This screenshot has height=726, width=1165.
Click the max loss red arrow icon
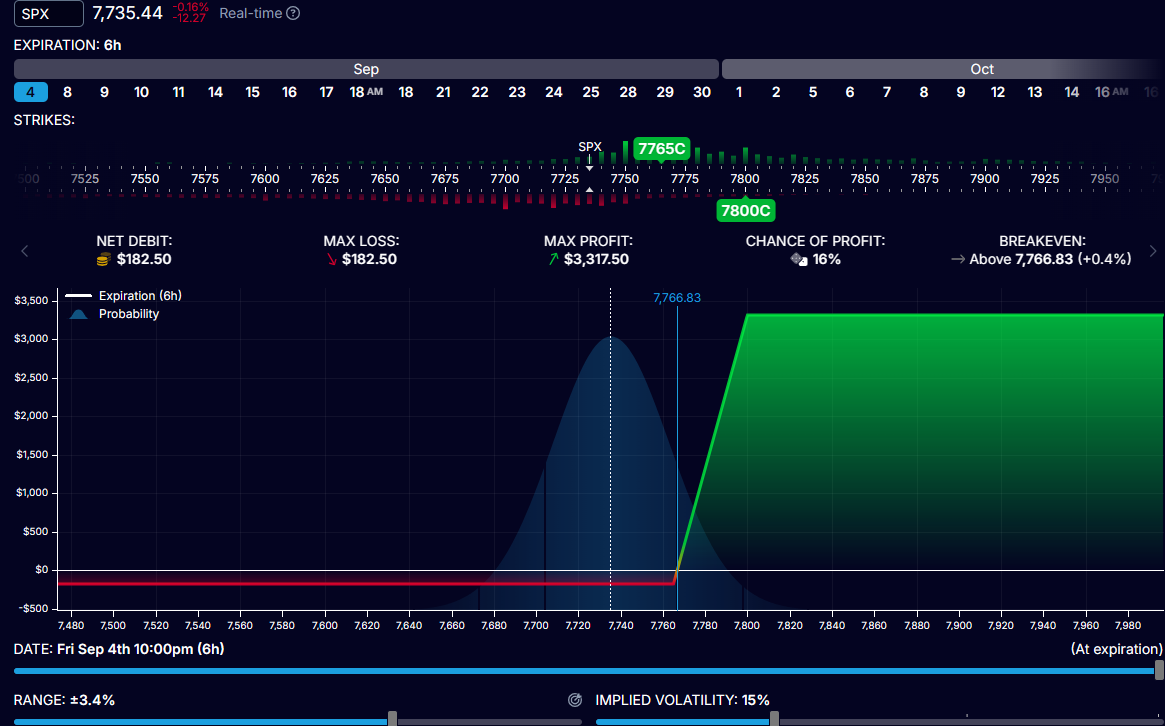[331, 259]
